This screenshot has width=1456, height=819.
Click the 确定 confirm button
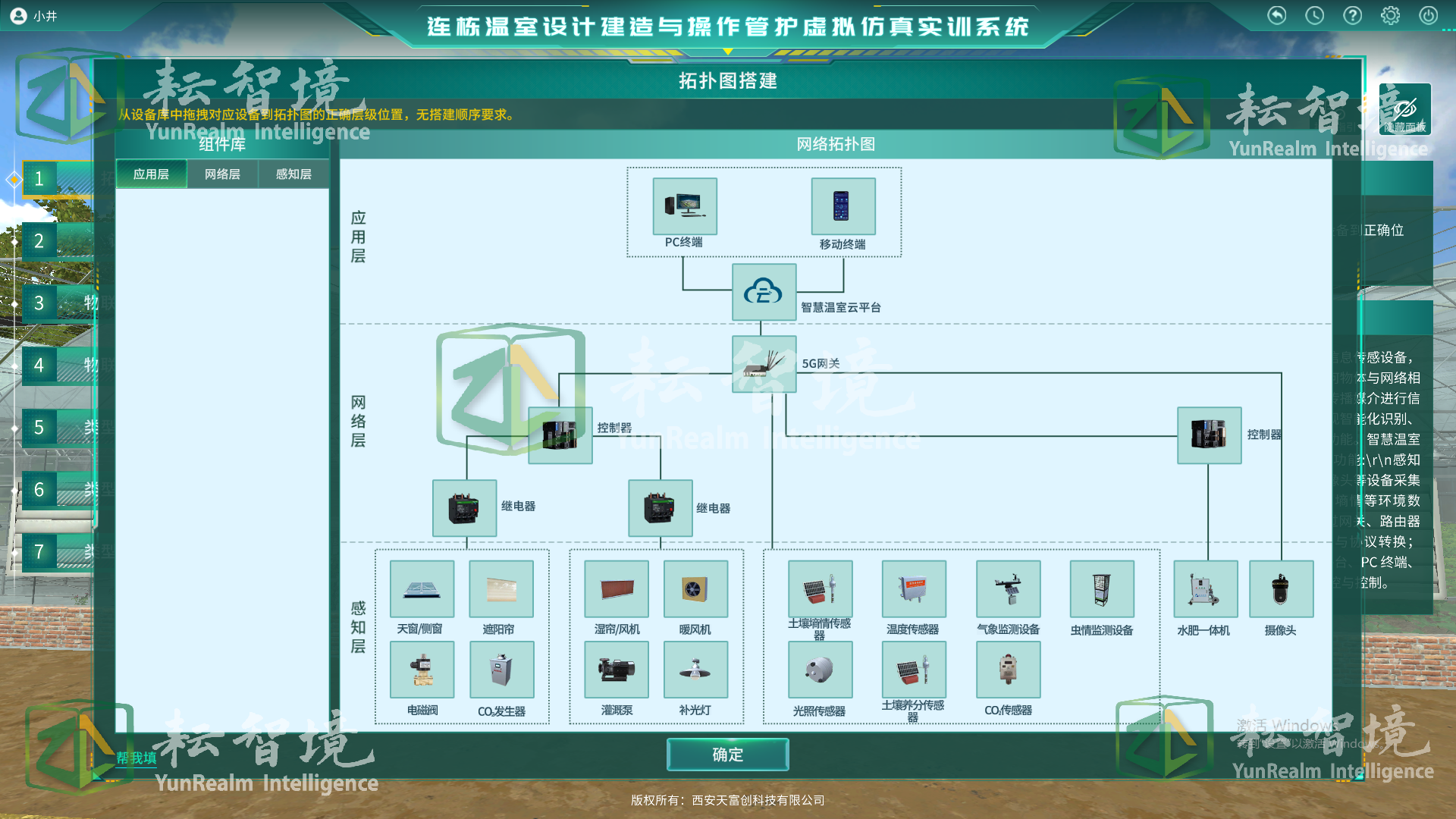[728, 755]
